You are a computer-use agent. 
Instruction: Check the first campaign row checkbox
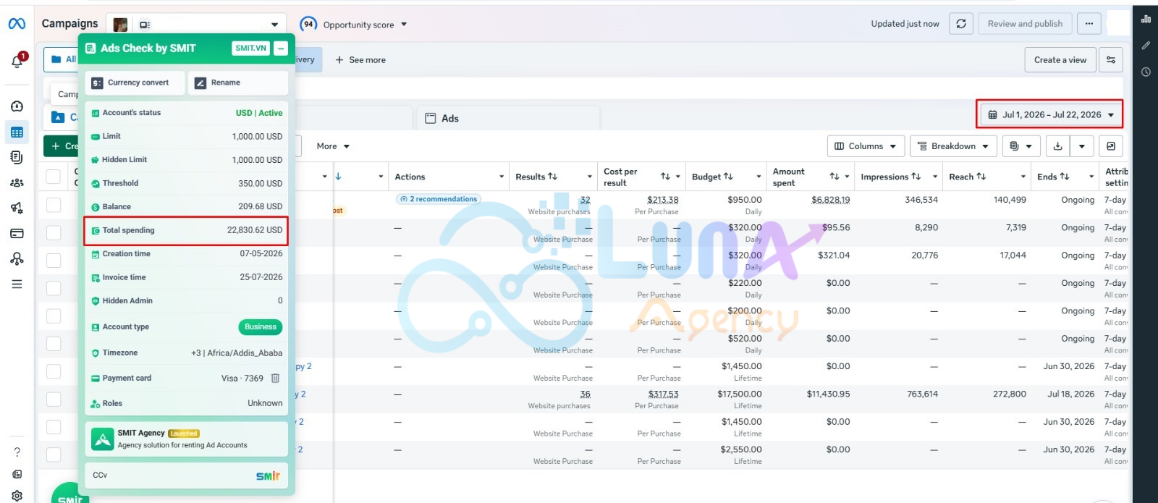click(x=53, y=205)
